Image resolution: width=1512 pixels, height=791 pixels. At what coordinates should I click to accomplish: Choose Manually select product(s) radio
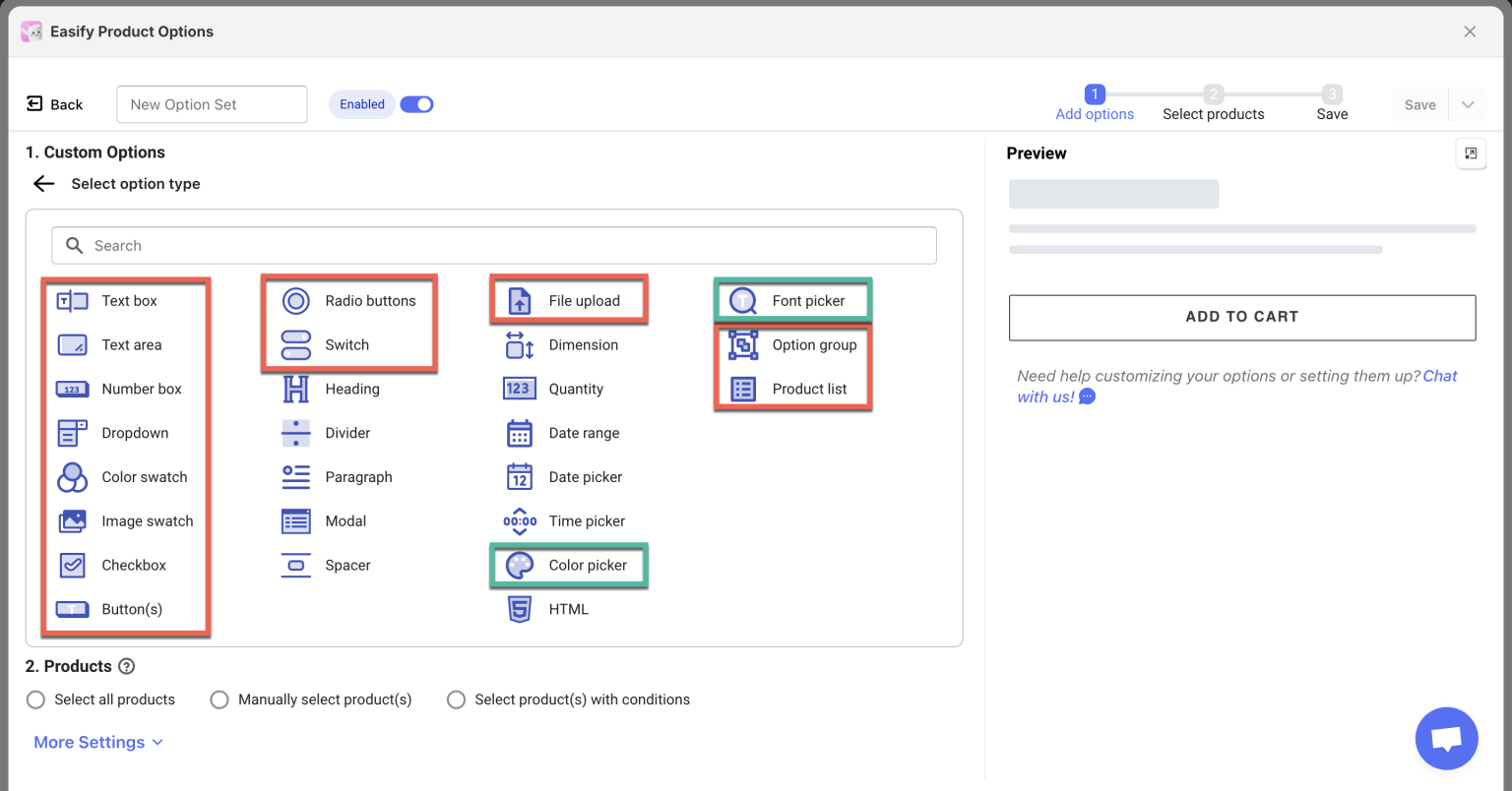click(x=220, y=700)
